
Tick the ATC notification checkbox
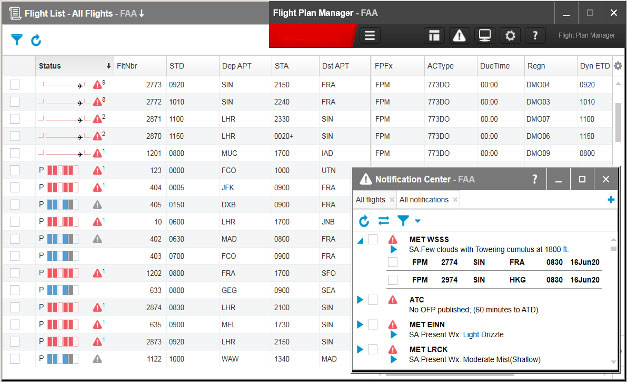[373, 300]
